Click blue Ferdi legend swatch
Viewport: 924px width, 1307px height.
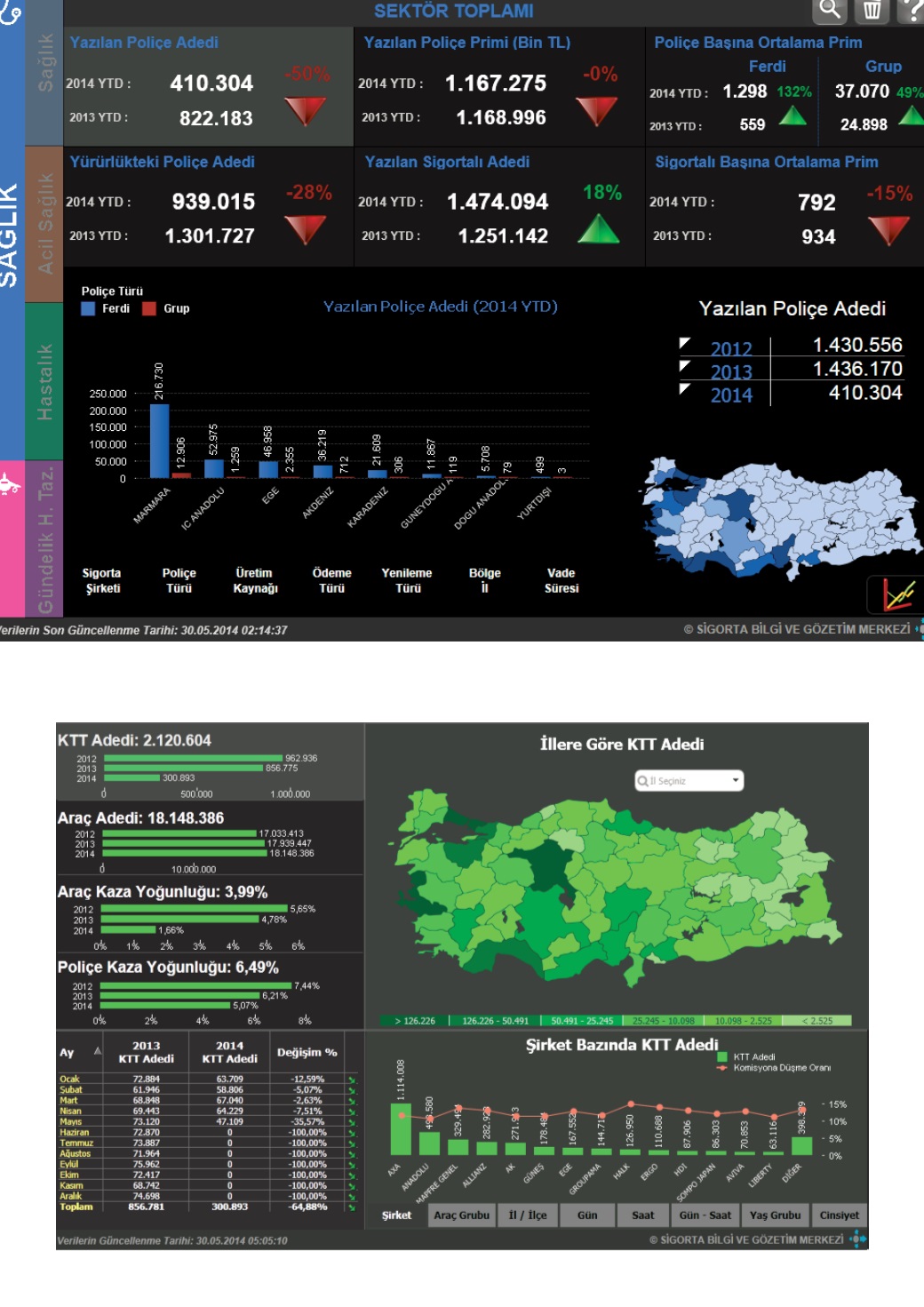[x=88, y=308]
